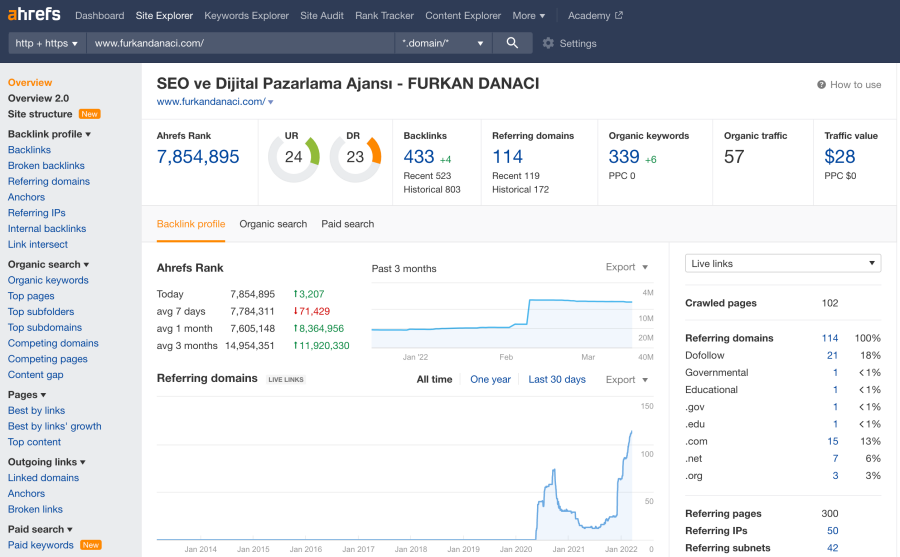Screen dimensions: 900x557
Task: Collapse the Backlink profile sidebar section
Action: [x=49, y=134]
